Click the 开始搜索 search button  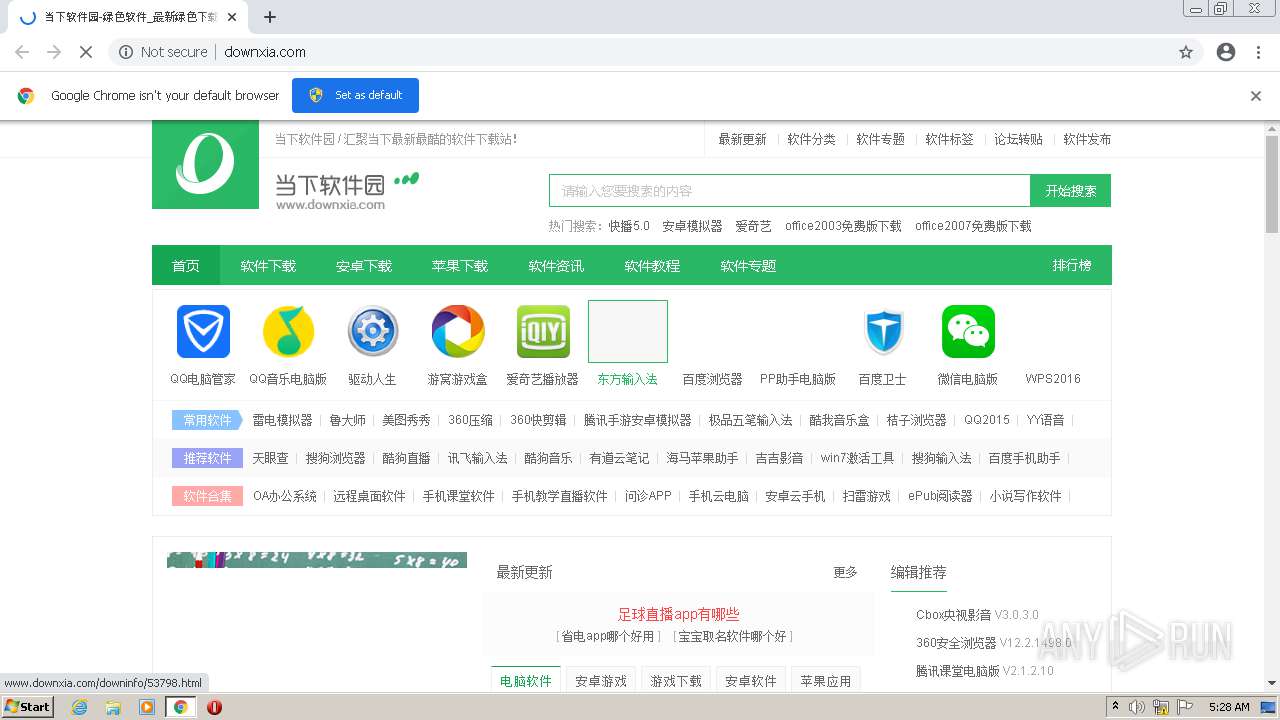[x=1071, y=191]
